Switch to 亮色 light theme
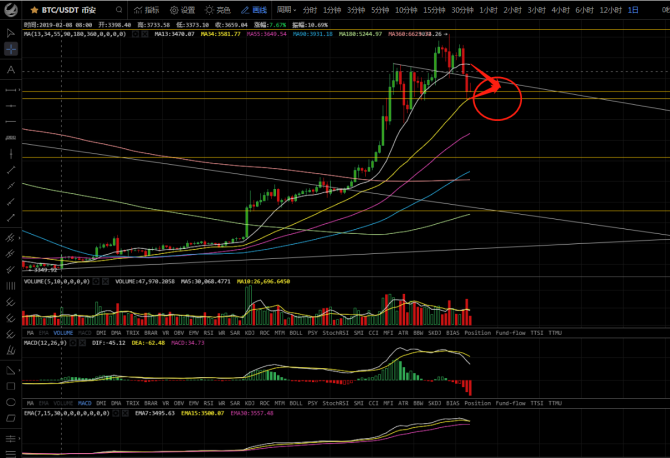This screenshot has width=670, height=458. point(218,10)
